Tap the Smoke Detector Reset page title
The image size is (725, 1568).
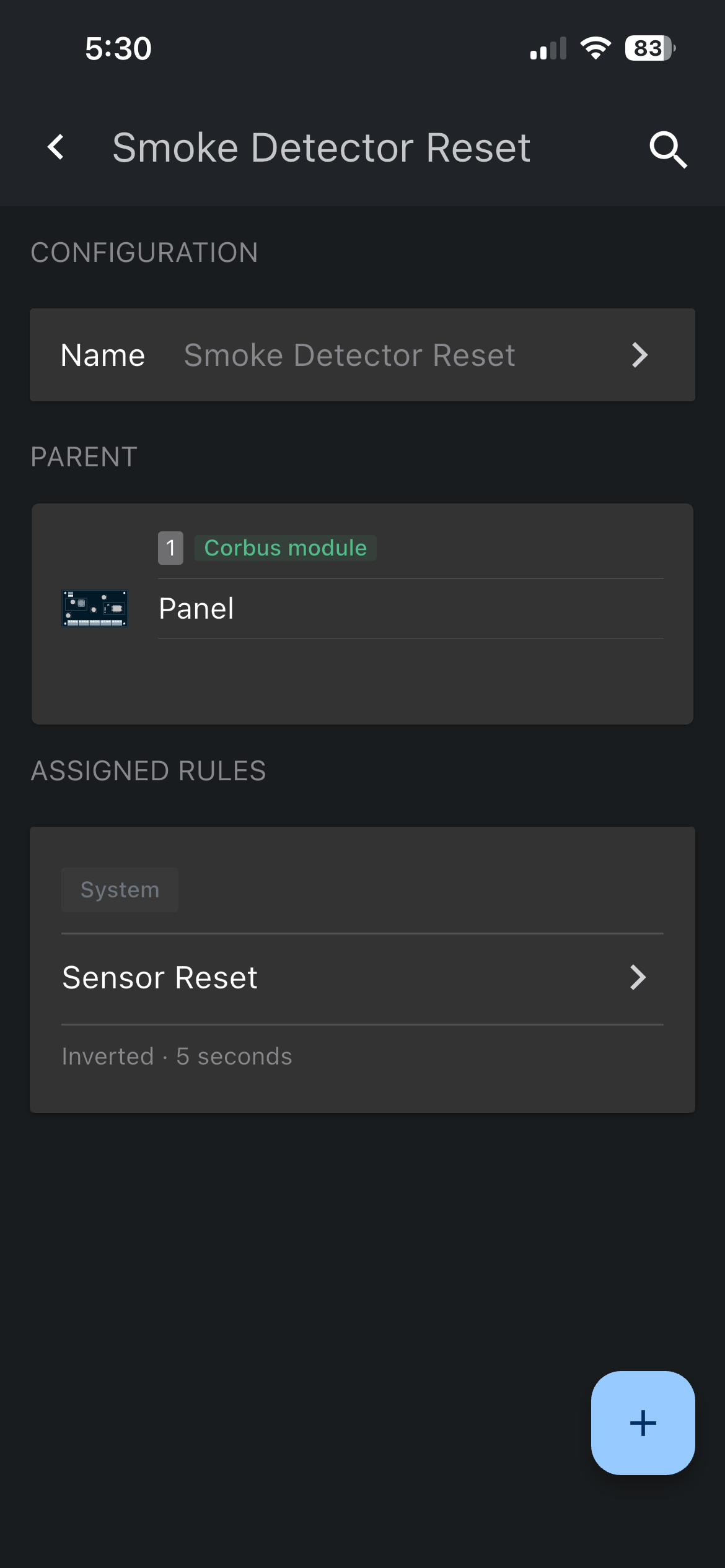321,148
